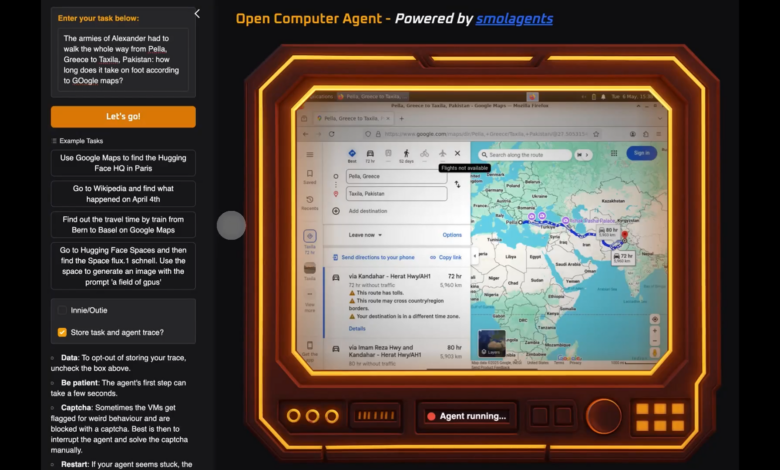Click the Pella, Greece starting point field

pos(396,176)
